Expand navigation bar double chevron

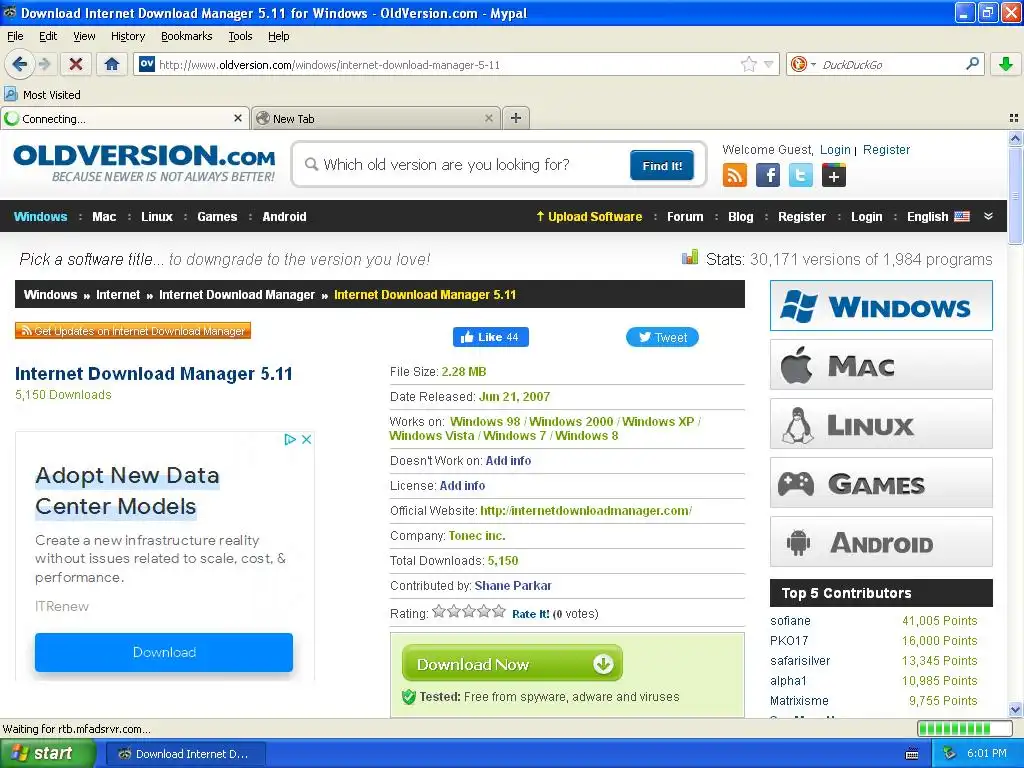tap(988, 216)
